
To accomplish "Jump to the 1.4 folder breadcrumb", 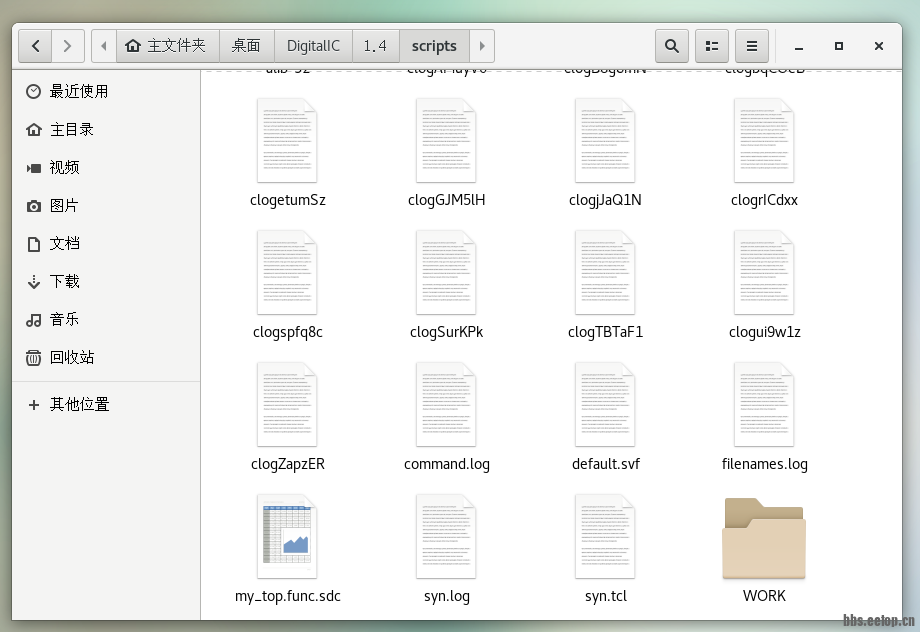I will (375, 46).
